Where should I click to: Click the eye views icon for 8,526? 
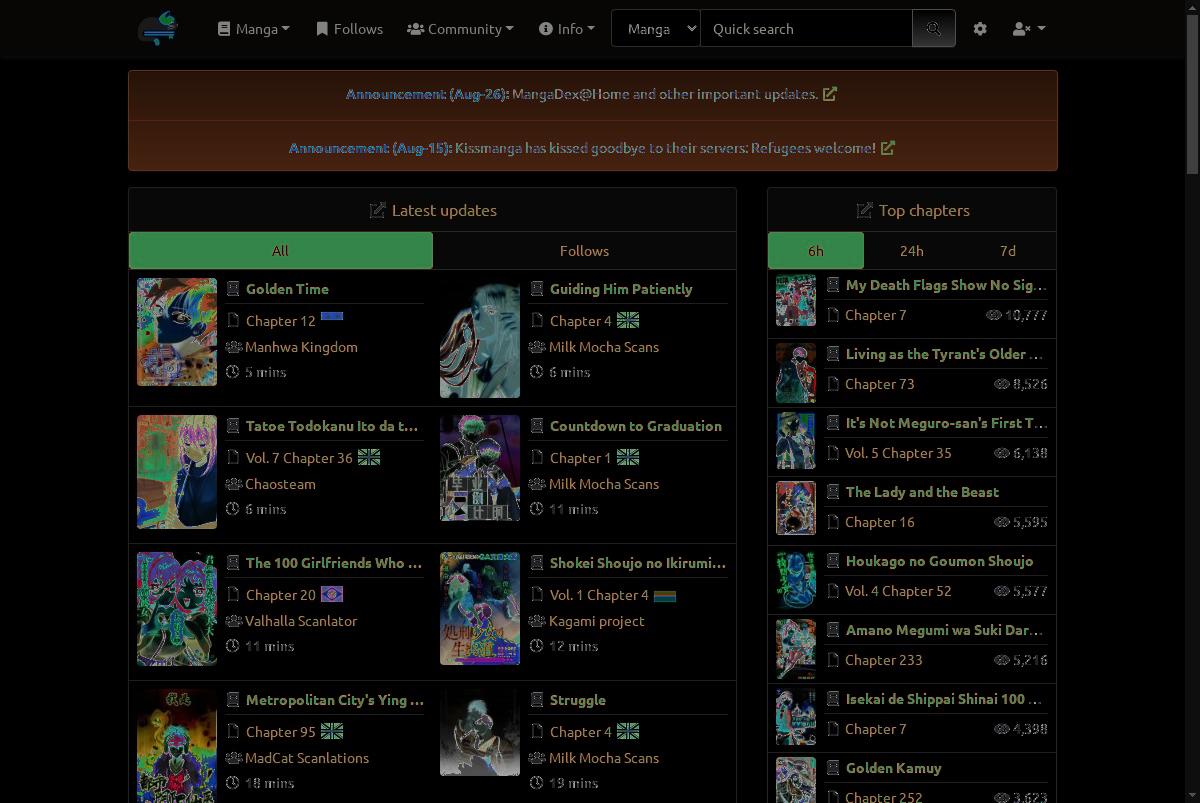click(1002, 384)
